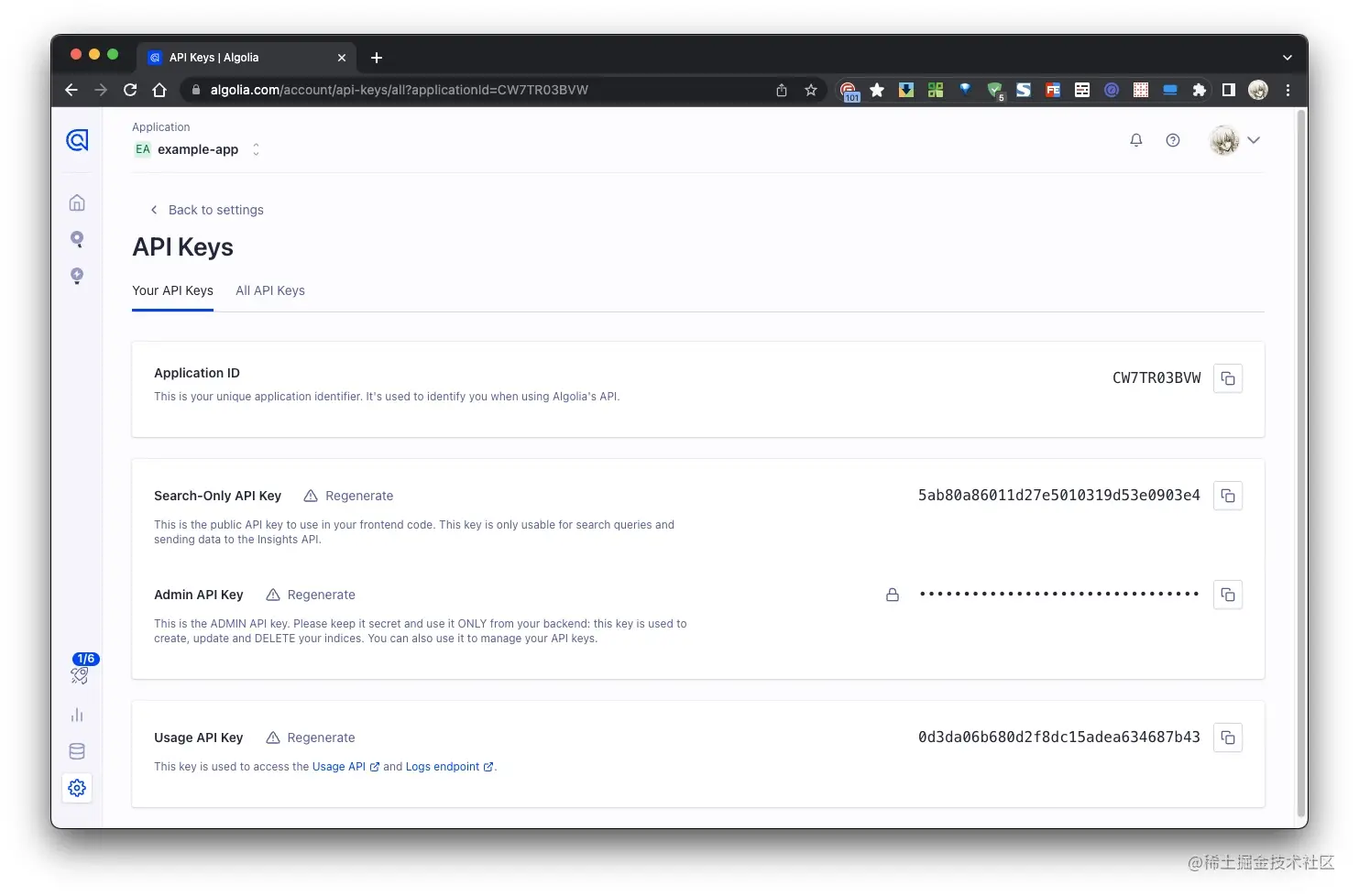Viewport: 1359px width, 896px height.
Task: Open the user account dropdown chevron
Action: (x=1254, y=140)
